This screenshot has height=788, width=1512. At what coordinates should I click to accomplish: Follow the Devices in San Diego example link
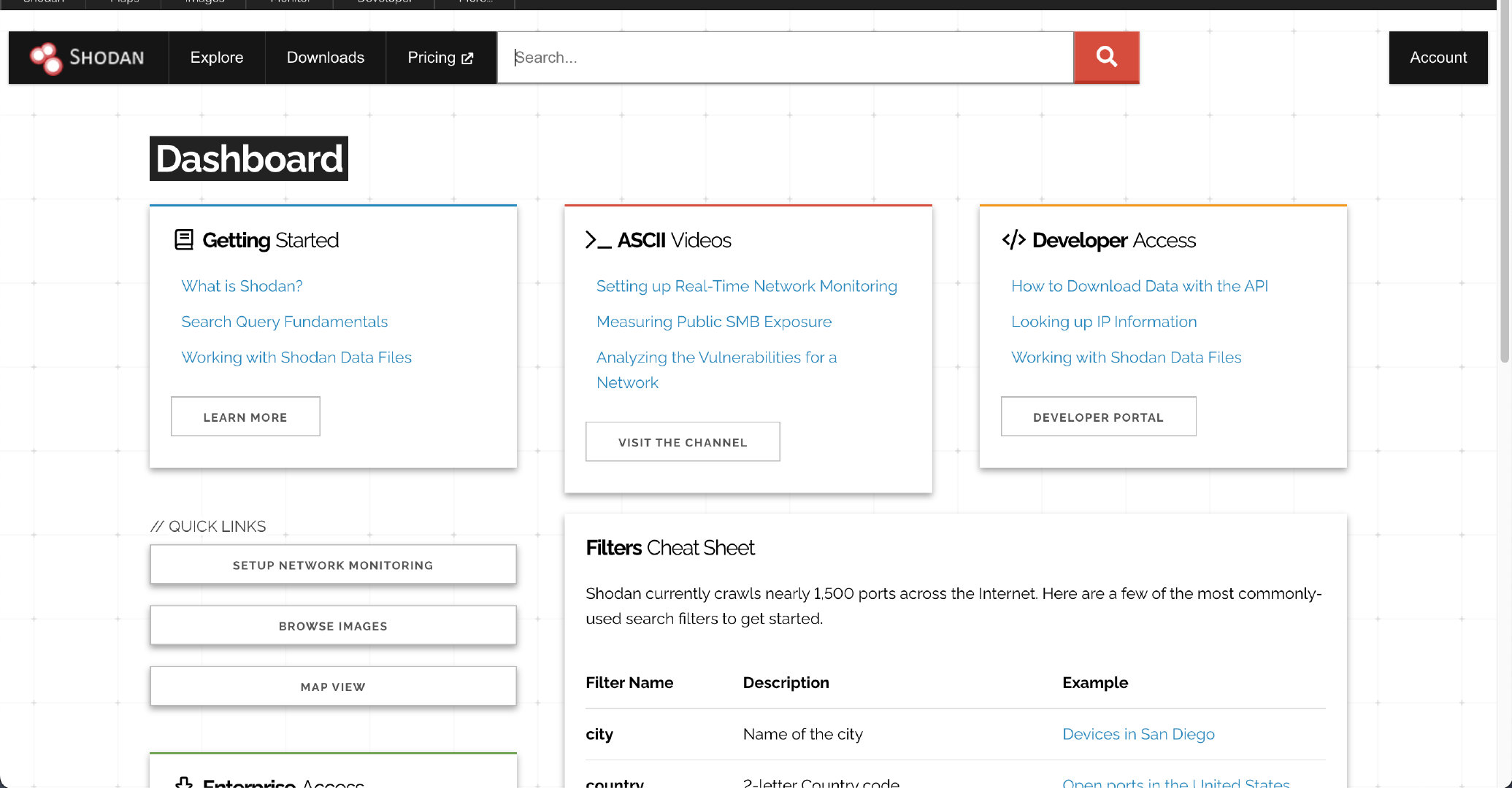(1137, 734)
